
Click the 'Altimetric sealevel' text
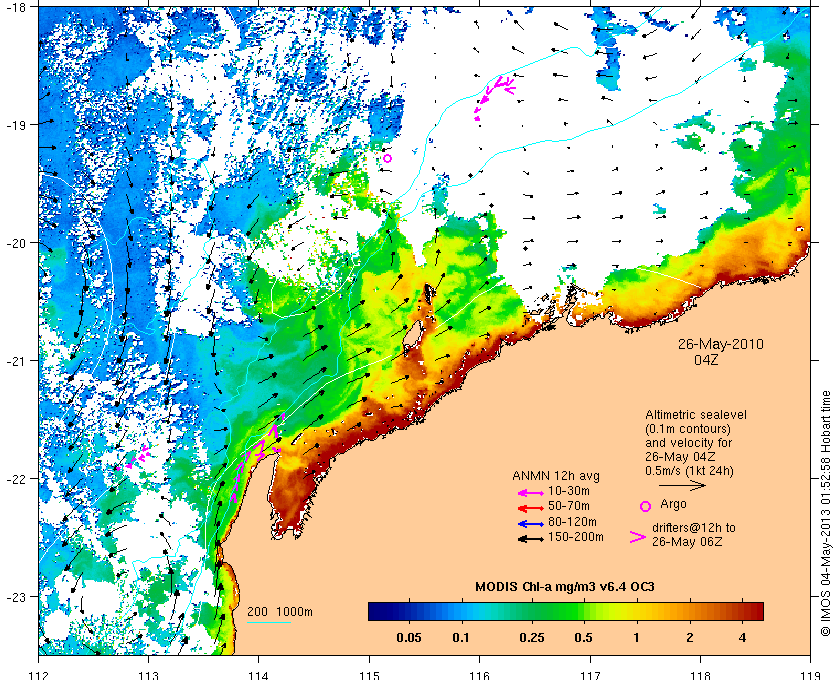695,415
